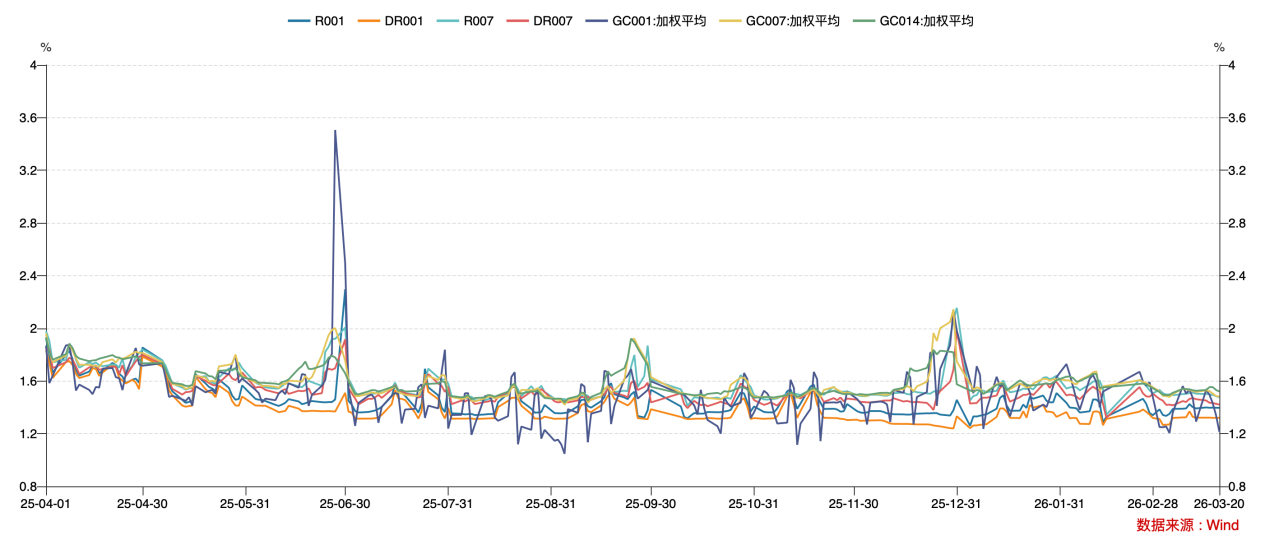Toggle the GC001:加权平均 legend entry
This screenshot has height=545, width=1265.
(x=659, y=20)
